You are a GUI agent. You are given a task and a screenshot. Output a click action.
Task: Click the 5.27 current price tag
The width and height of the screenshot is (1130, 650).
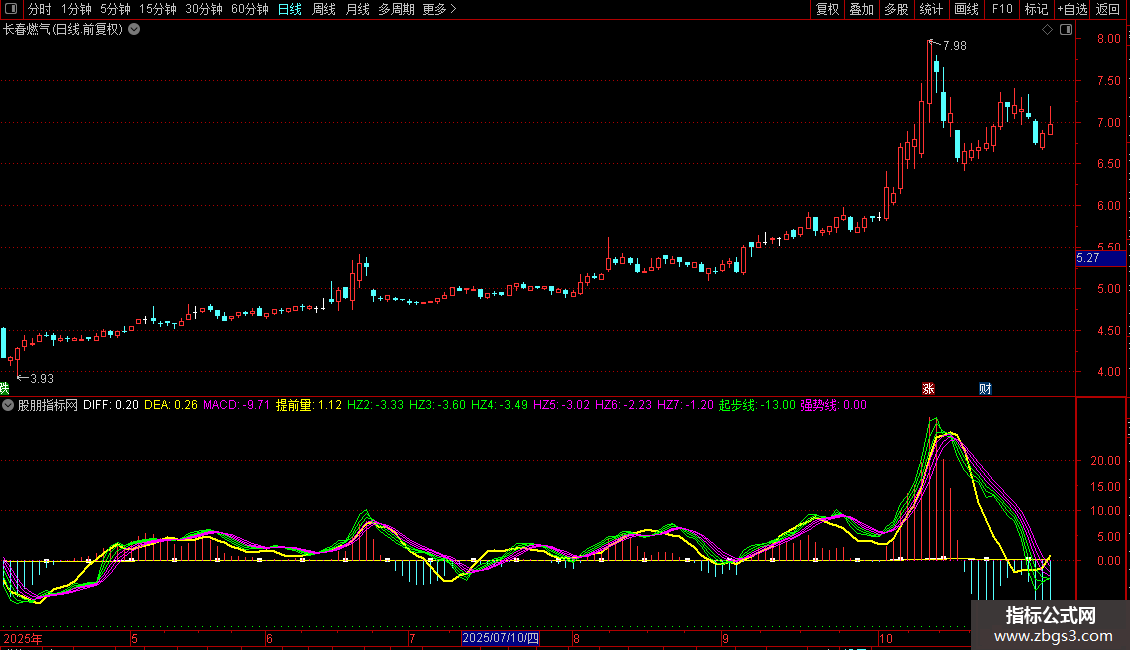point(1100,258)
